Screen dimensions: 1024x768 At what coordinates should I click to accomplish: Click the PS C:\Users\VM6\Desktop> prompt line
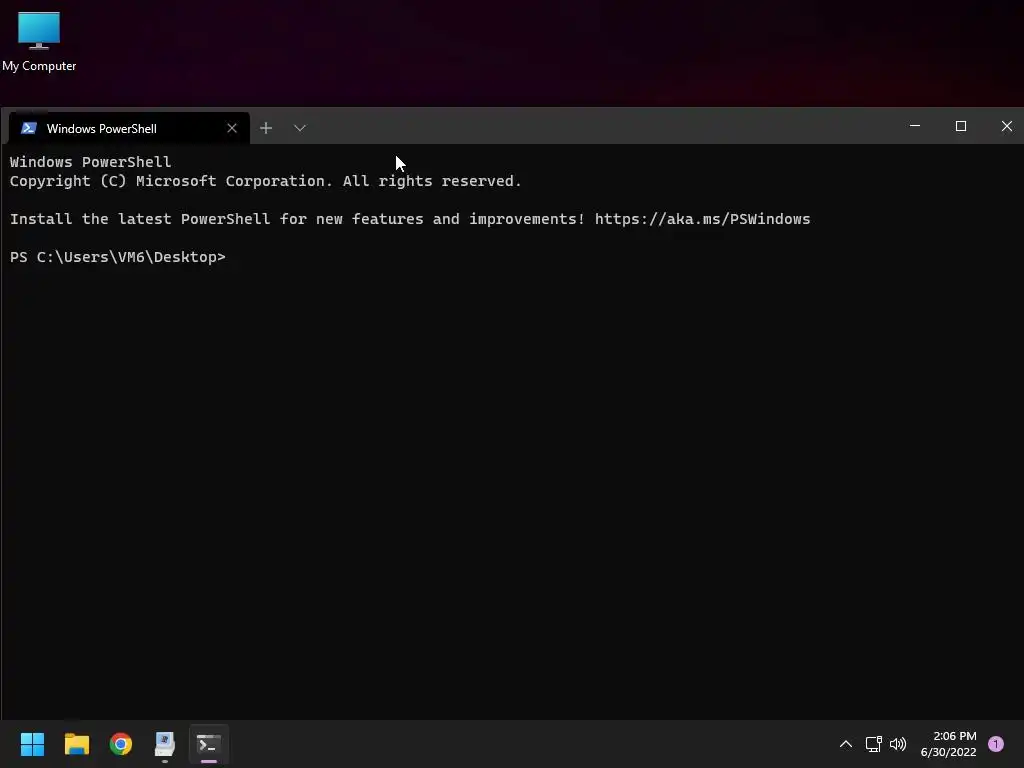pos(118,257)
